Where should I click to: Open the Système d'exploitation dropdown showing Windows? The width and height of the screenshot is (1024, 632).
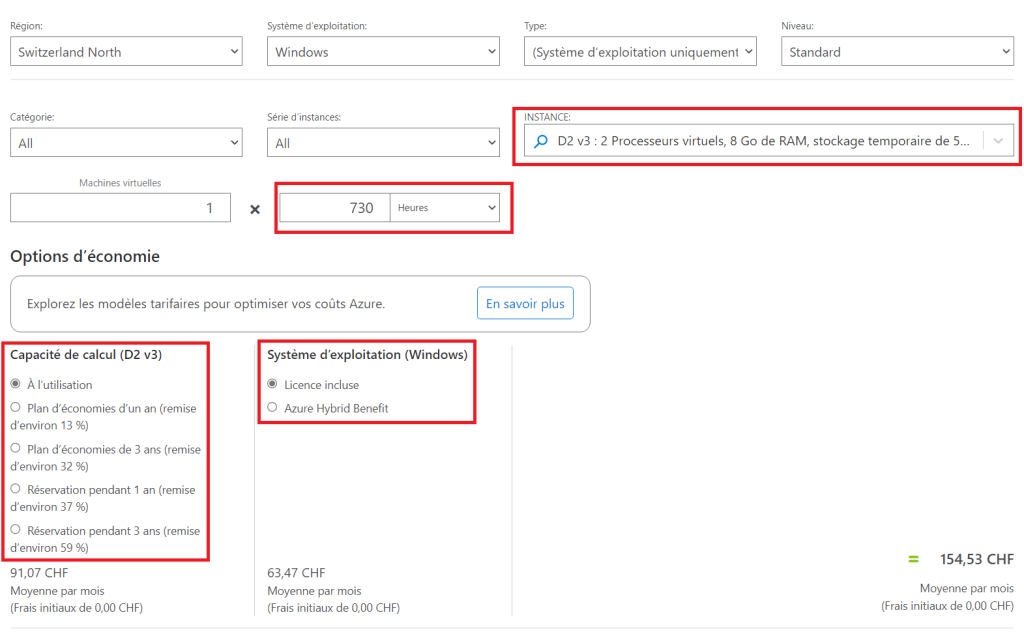point(383,52)
